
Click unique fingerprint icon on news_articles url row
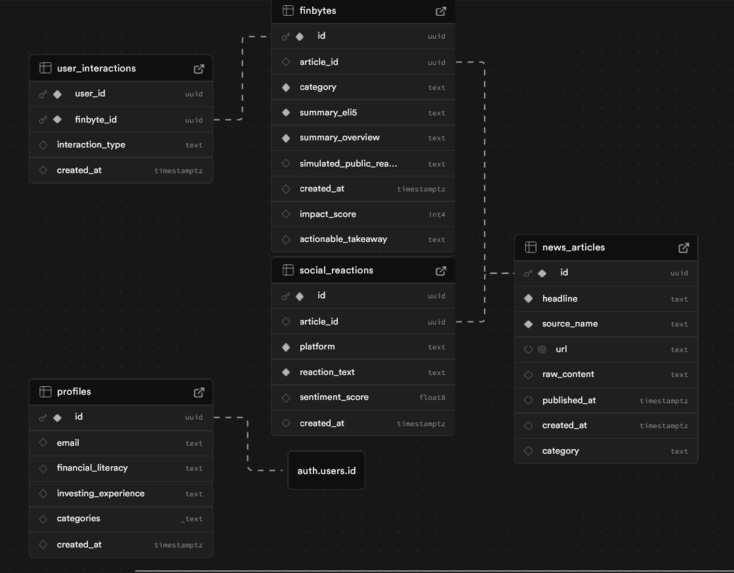point(542,349)
